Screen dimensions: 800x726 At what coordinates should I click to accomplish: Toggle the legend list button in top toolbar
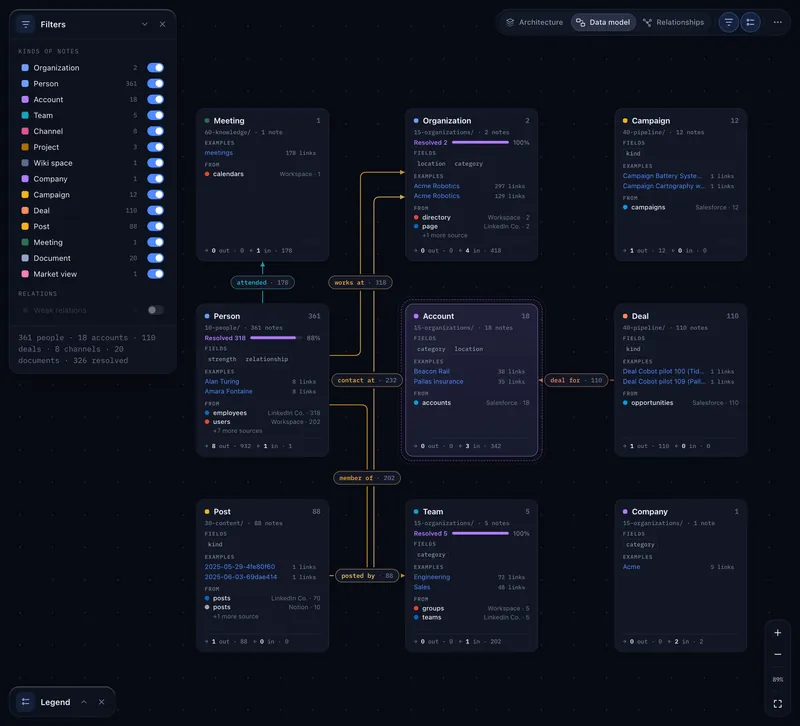[750, 22]
